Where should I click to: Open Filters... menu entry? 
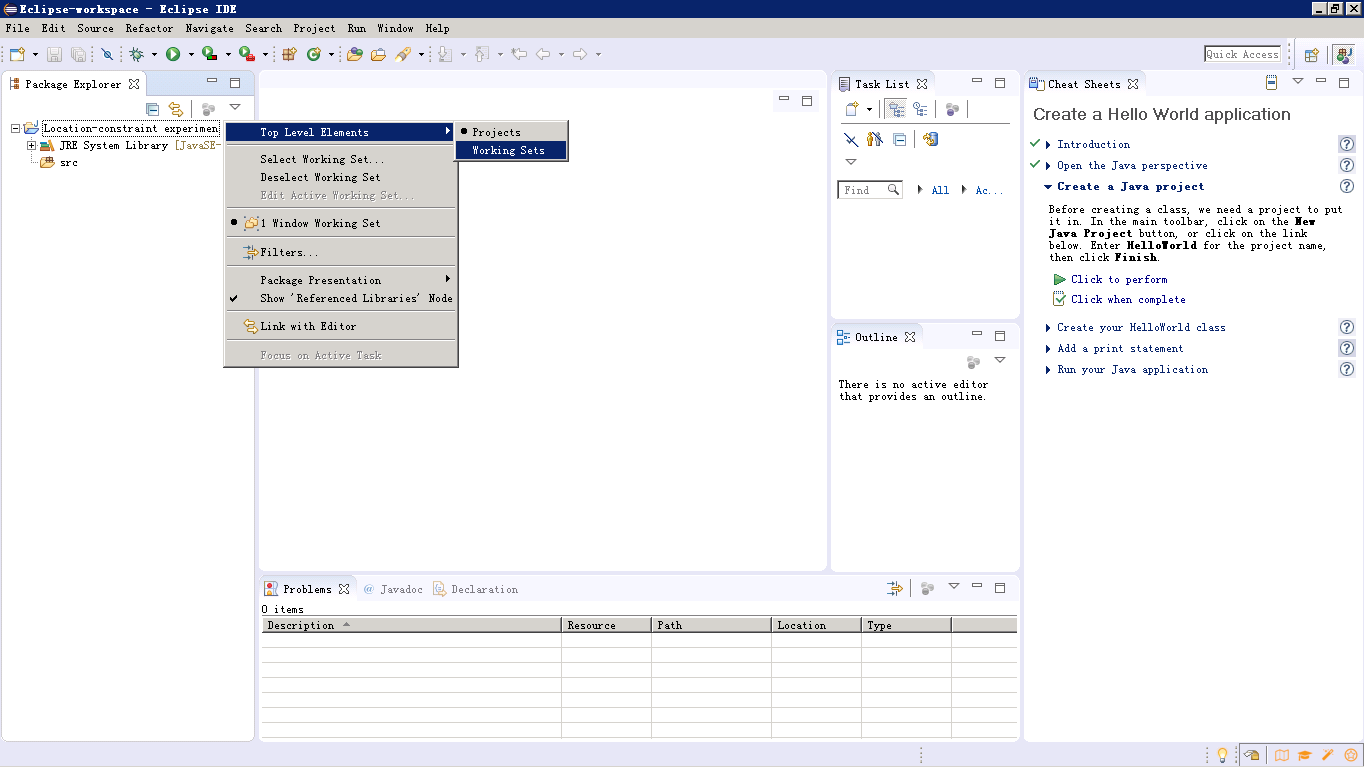[x=341, y=252]
